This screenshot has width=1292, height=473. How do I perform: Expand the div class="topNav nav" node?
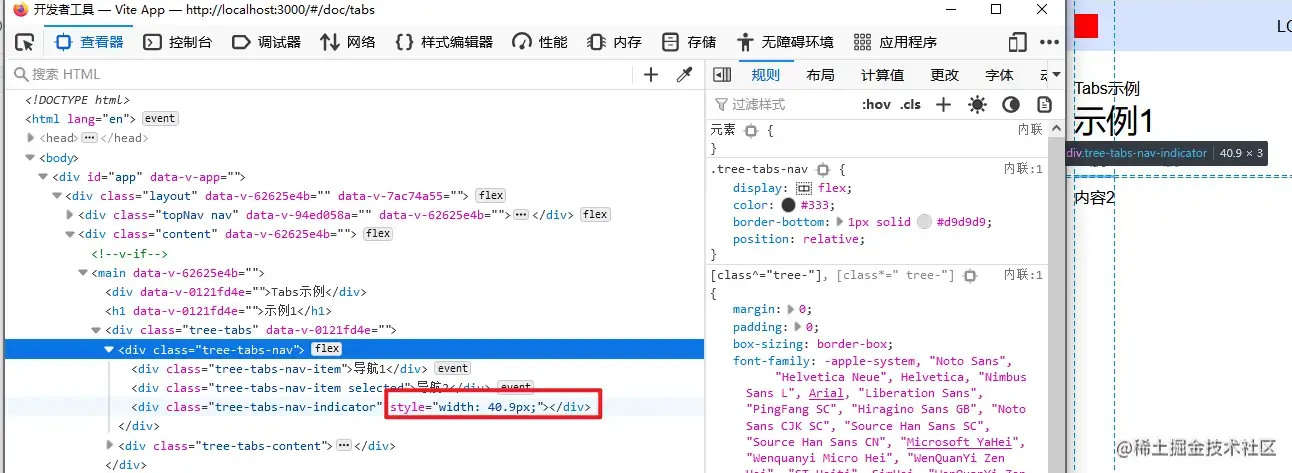70,214
